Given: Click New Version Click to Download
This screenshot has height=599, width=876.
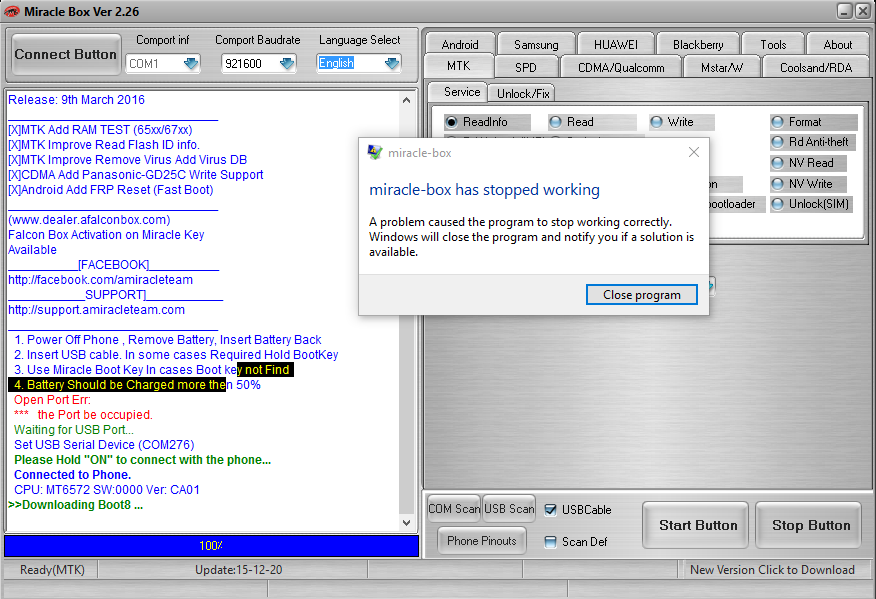Looking at the screenshot, I should [772, 569].
